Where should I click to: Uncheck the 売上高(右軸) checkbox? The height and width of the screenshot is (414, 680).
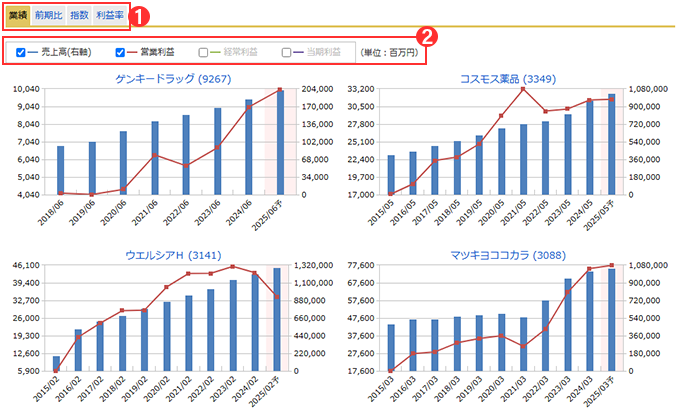pyautogui.click(x=20, y=52)
